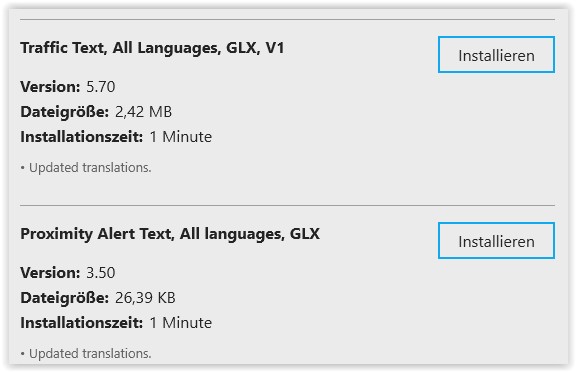Click 1 Minute under Traffic Text
The height and width of the screenshot is (372, 576).
(181, 137)
